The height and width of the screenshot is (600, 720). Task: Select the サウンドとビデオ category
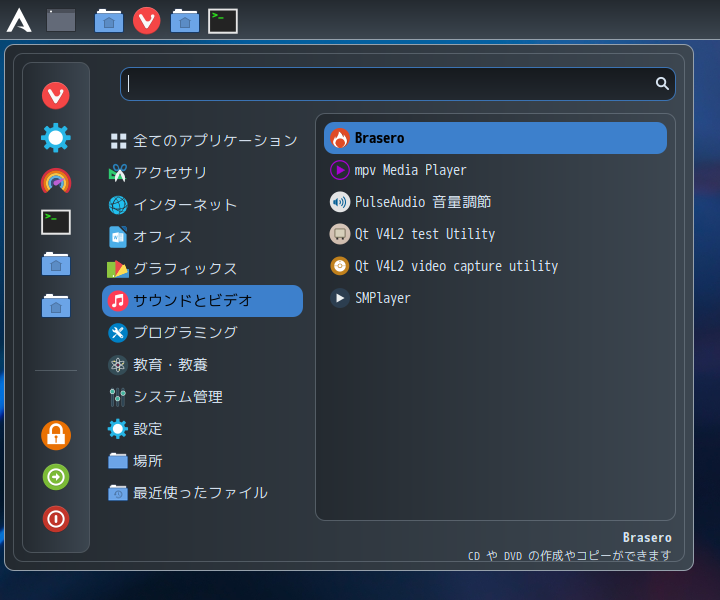tap(202, 301)
